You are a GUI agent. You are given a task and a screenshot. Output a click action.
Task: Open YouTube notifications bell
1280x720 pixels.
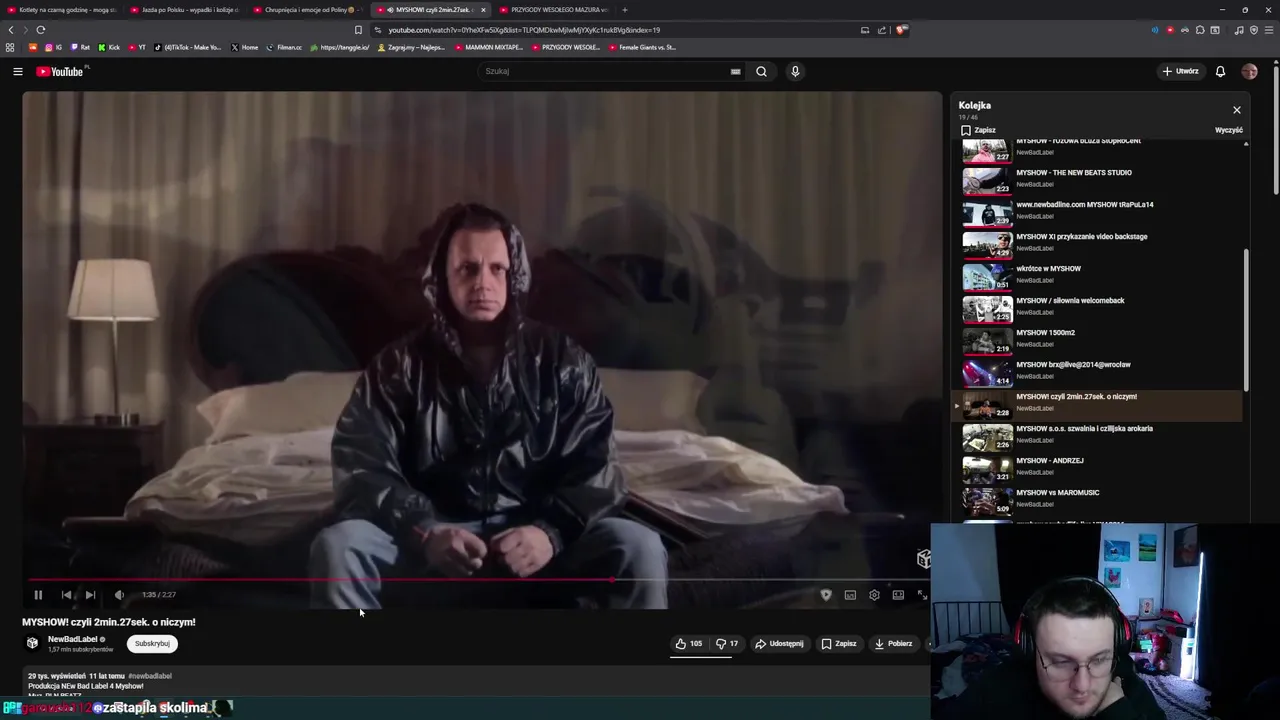[1220, 71]
